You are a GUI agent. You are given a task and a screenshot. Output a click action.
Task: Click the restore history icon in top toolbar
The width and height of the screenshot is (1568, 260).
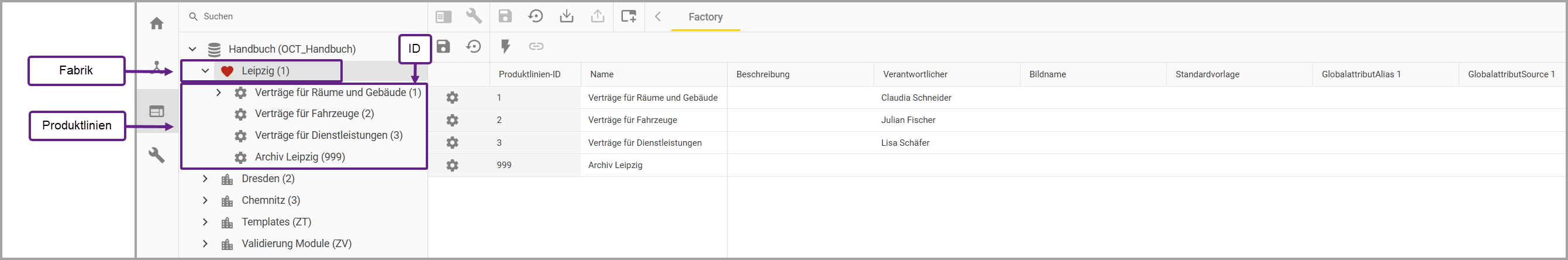536,16
